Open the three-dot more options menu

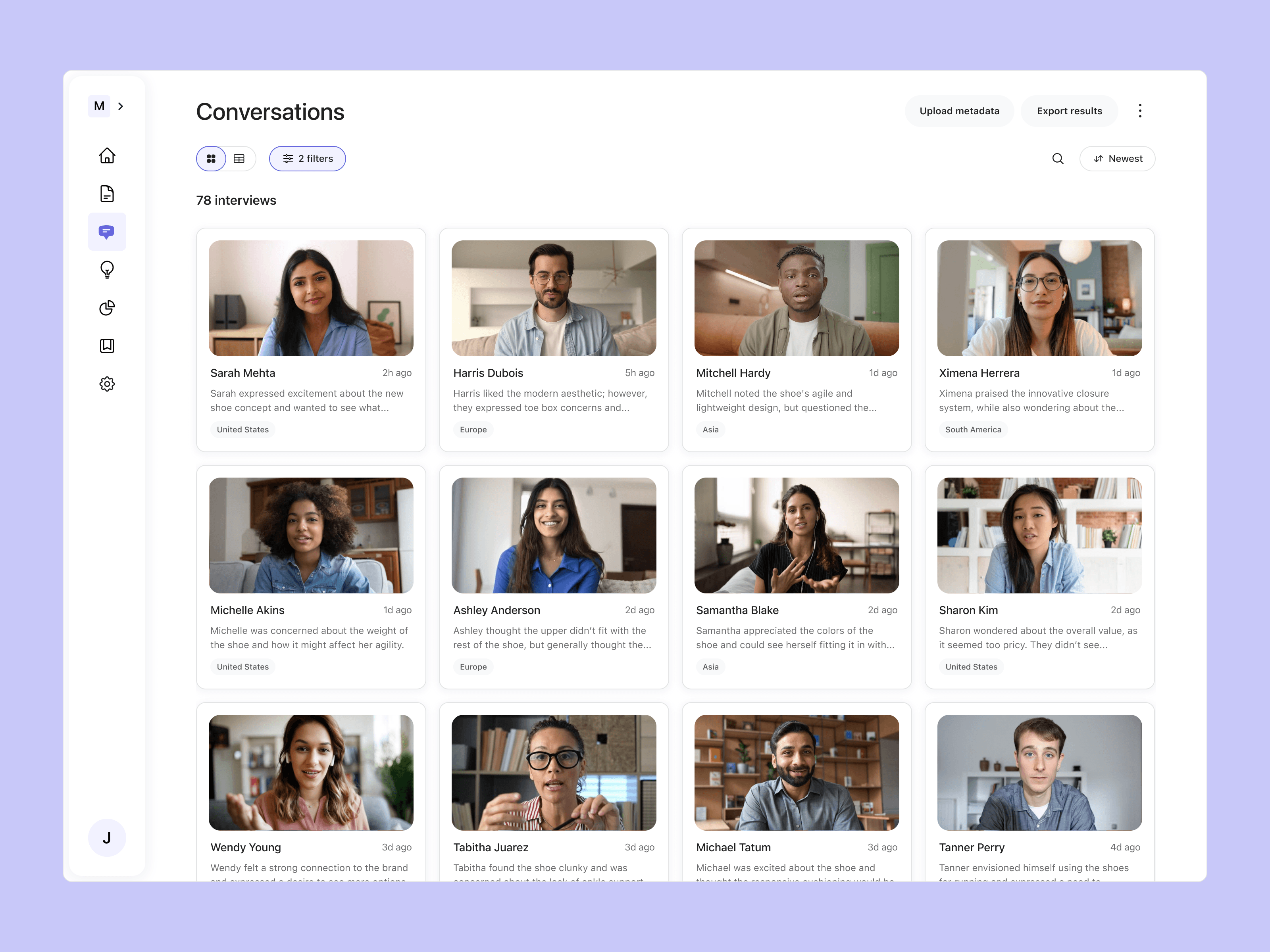tap(1140, 111)
